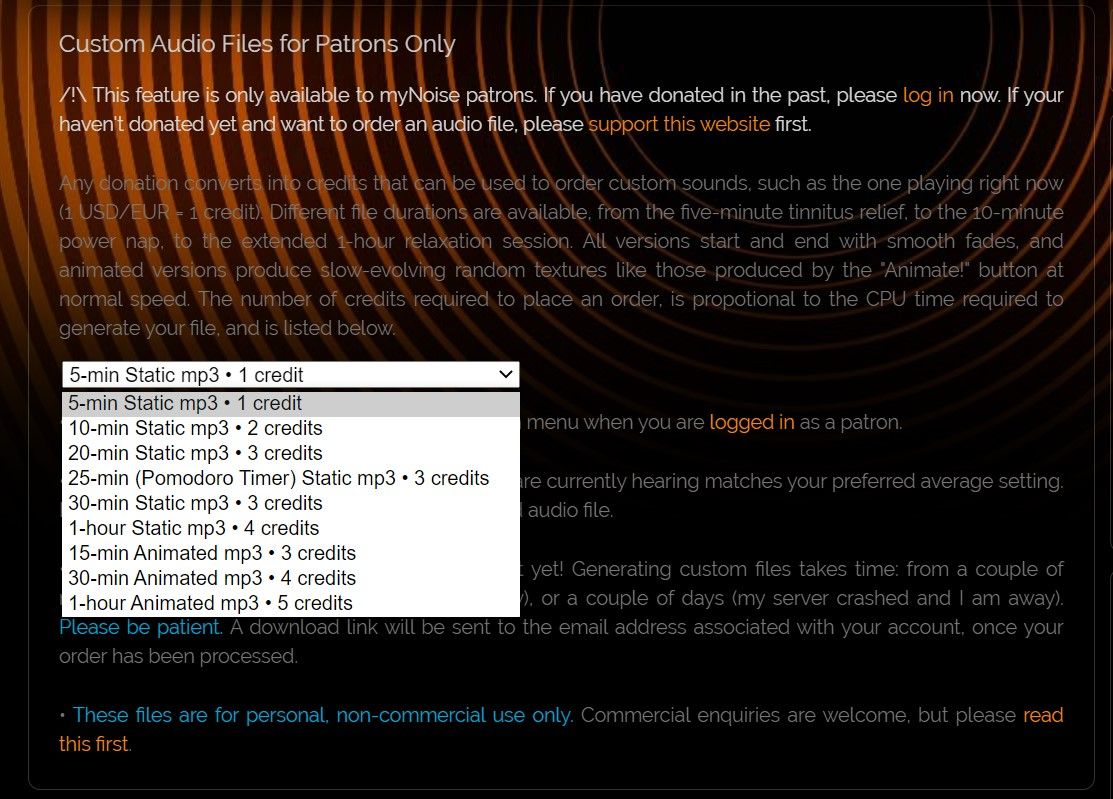The image size is (1113, 799).
Task: Click the grey paragraph about donation credits
Action: 560,256
